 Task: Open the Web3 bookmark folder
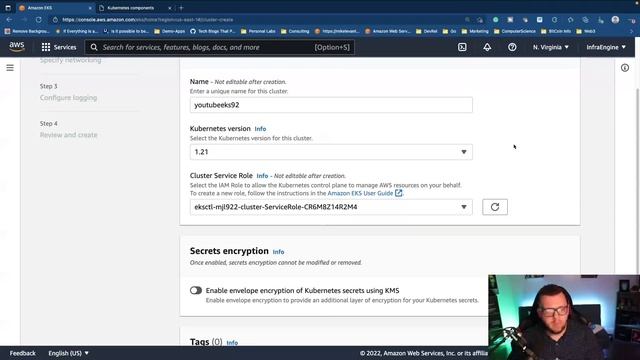(586, 31)
